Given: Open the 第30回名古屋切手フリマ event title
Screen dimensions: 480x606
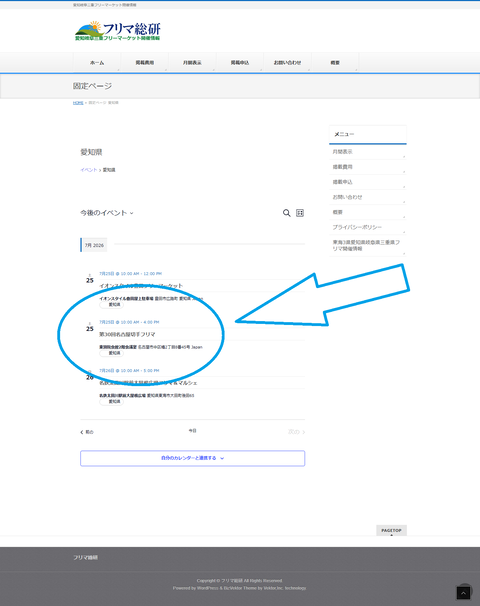Looking at the screenshot, I should (127, 334).
